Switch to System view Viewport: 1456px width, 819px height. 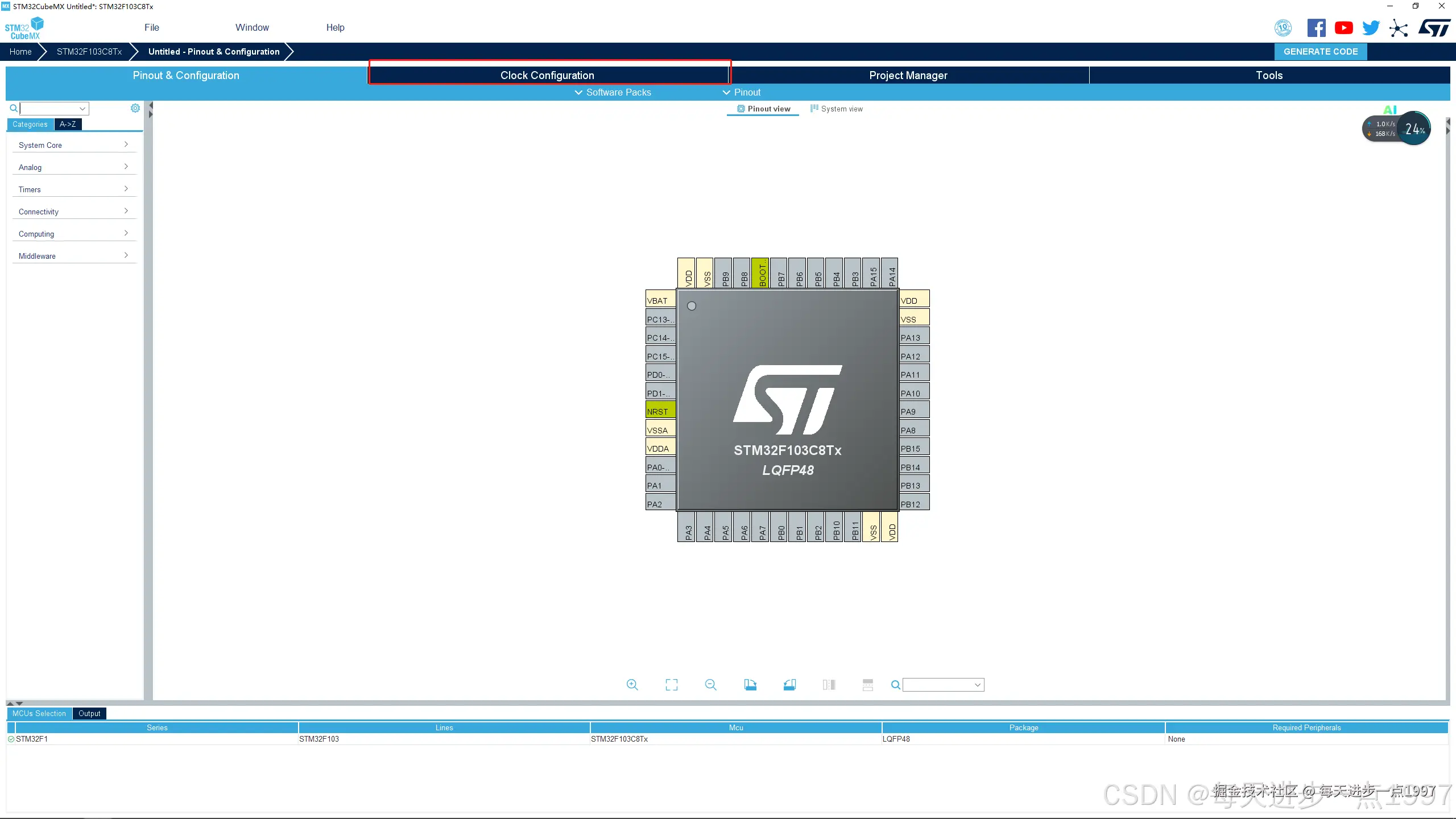tap(836, 109)
